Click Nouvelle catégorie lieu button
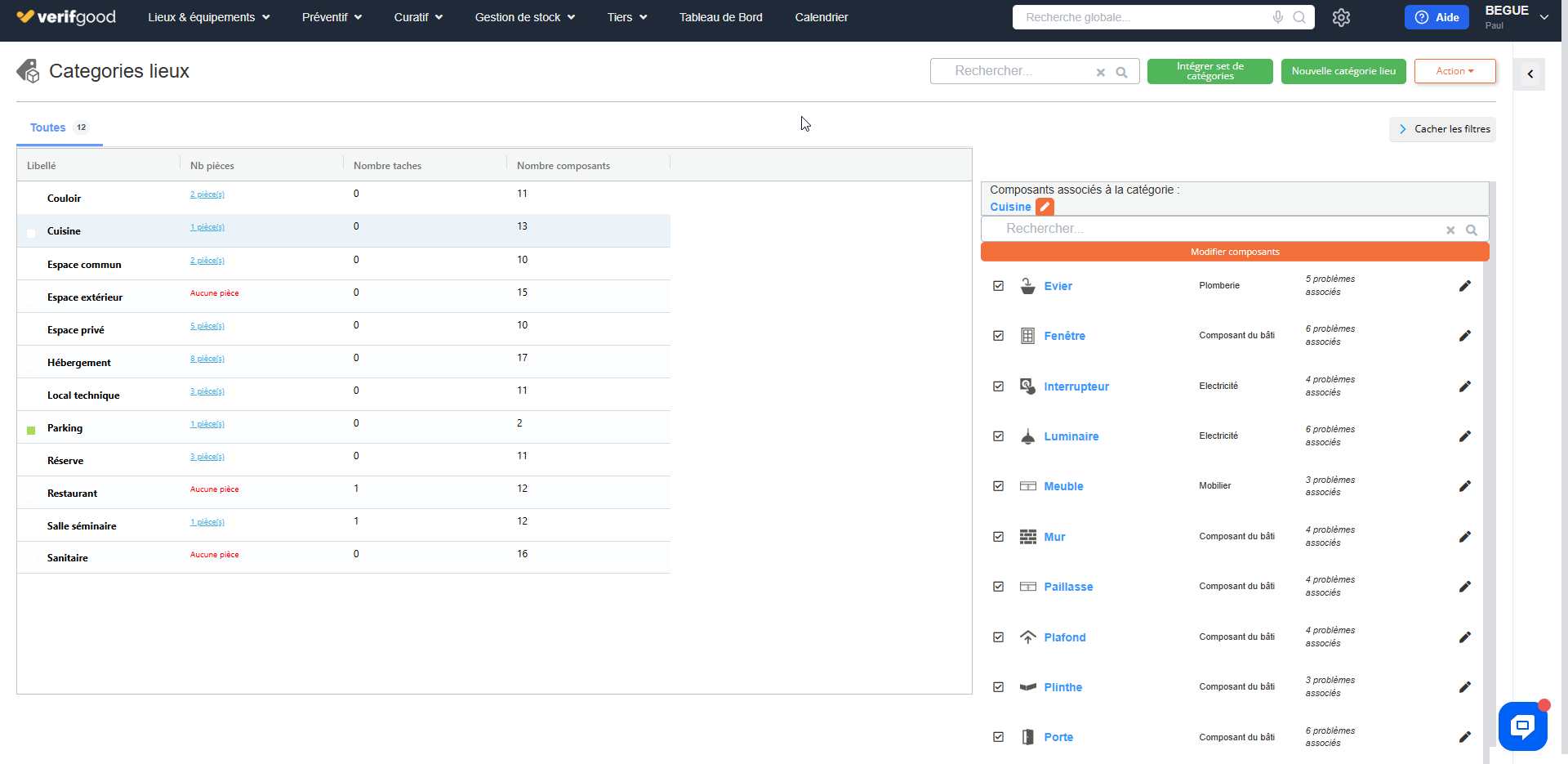The image size is (1568, 764). 1343,71
